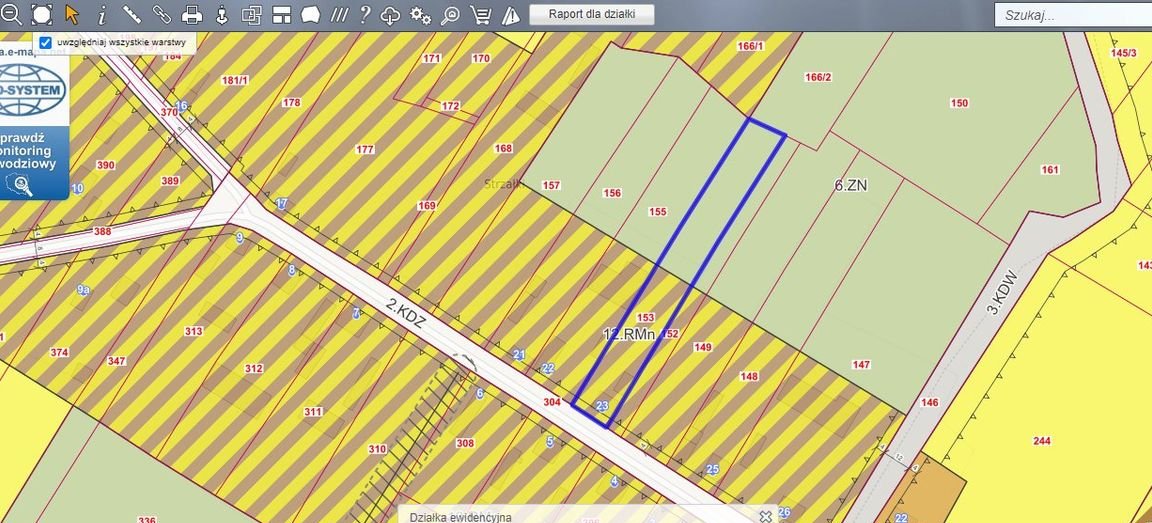Open settings with the gears icon
Image resolution: width=1152 pixels, height=523 pixels.
coord(421,15)
